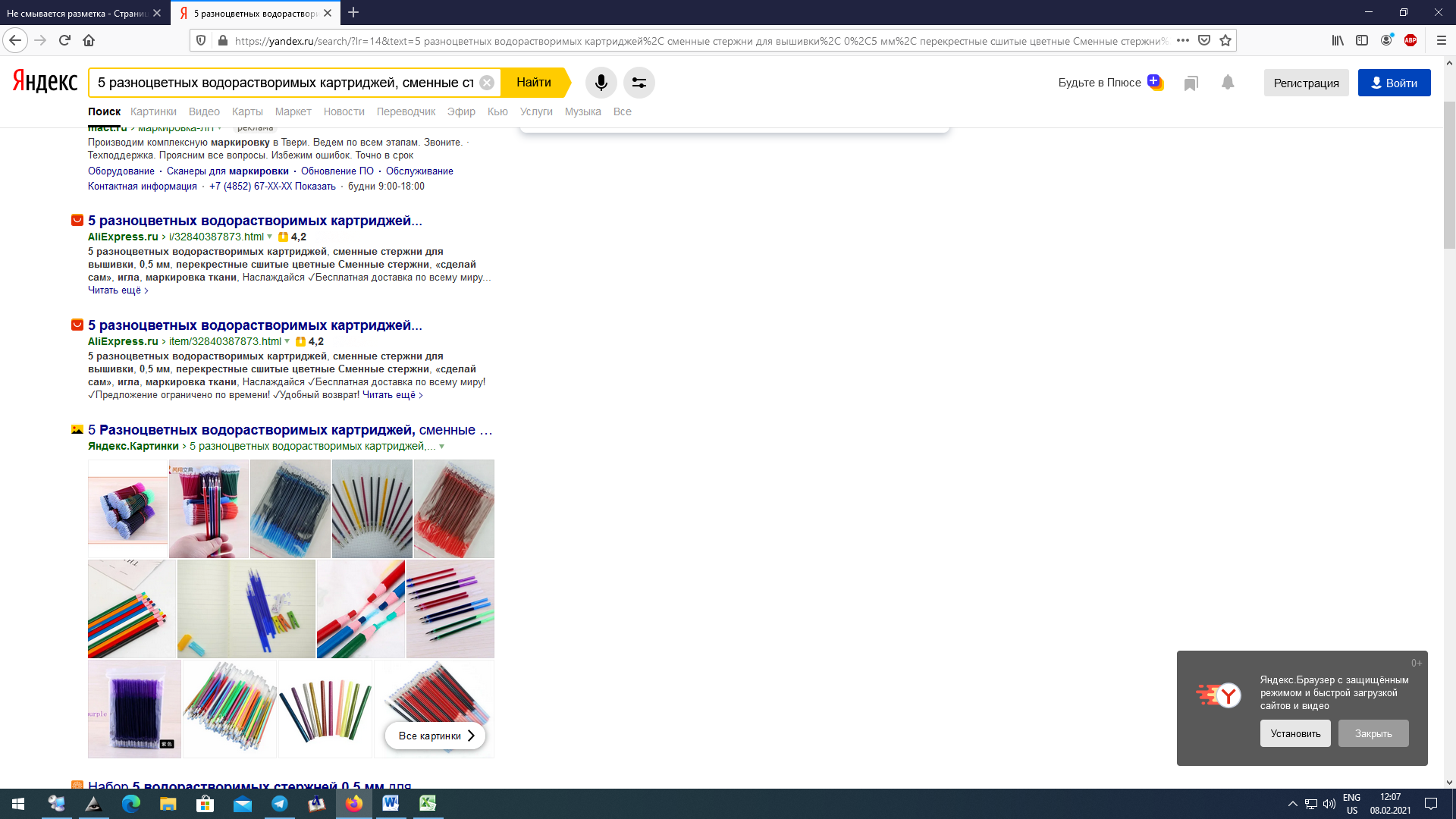Open Yandex bookmarks collection icon
Image resolution: width=1456 pixels, height=819 pixels.
coord(1191,83)
